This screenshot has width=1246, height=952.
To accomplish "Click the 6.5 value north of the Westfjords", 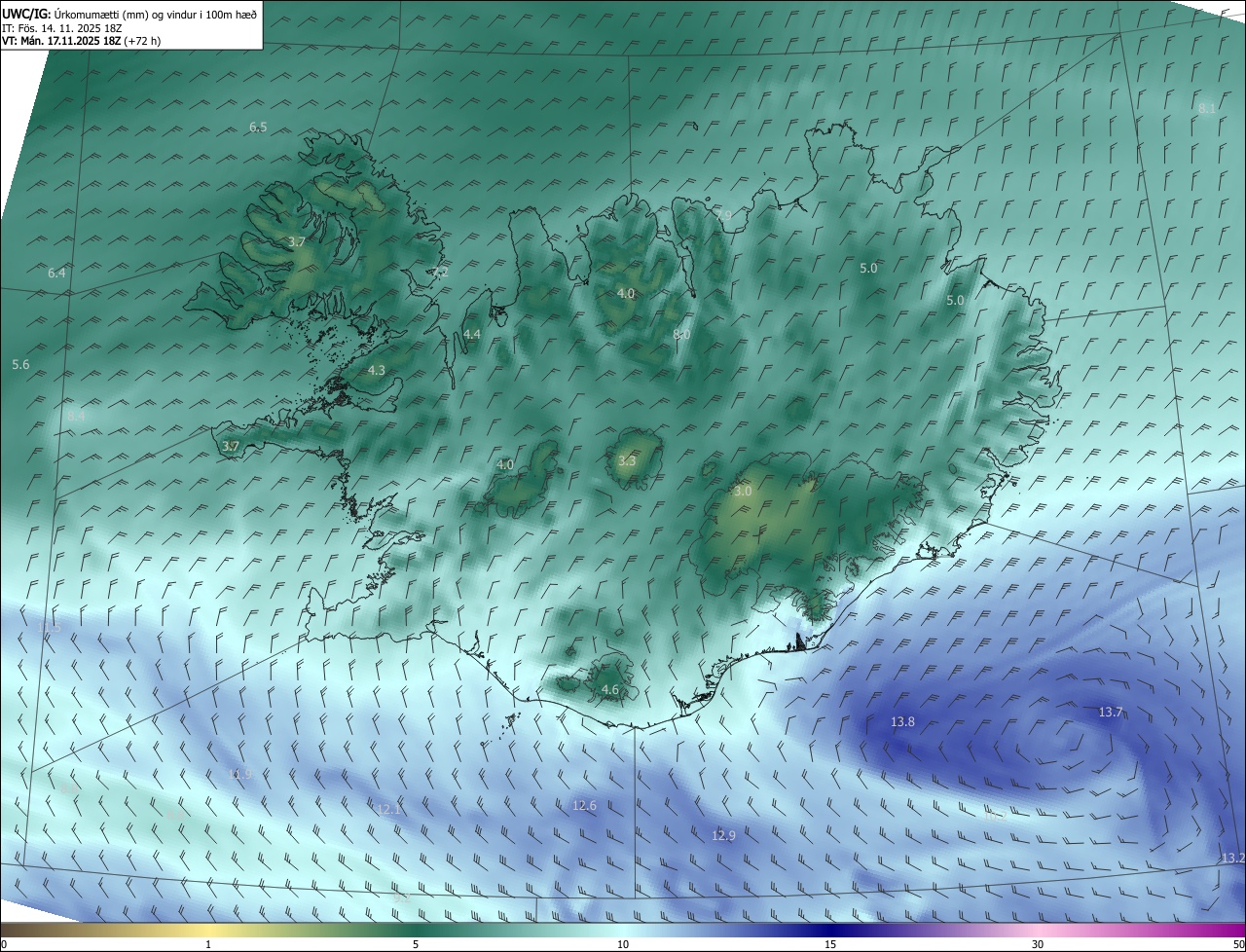I will point(258,128).
